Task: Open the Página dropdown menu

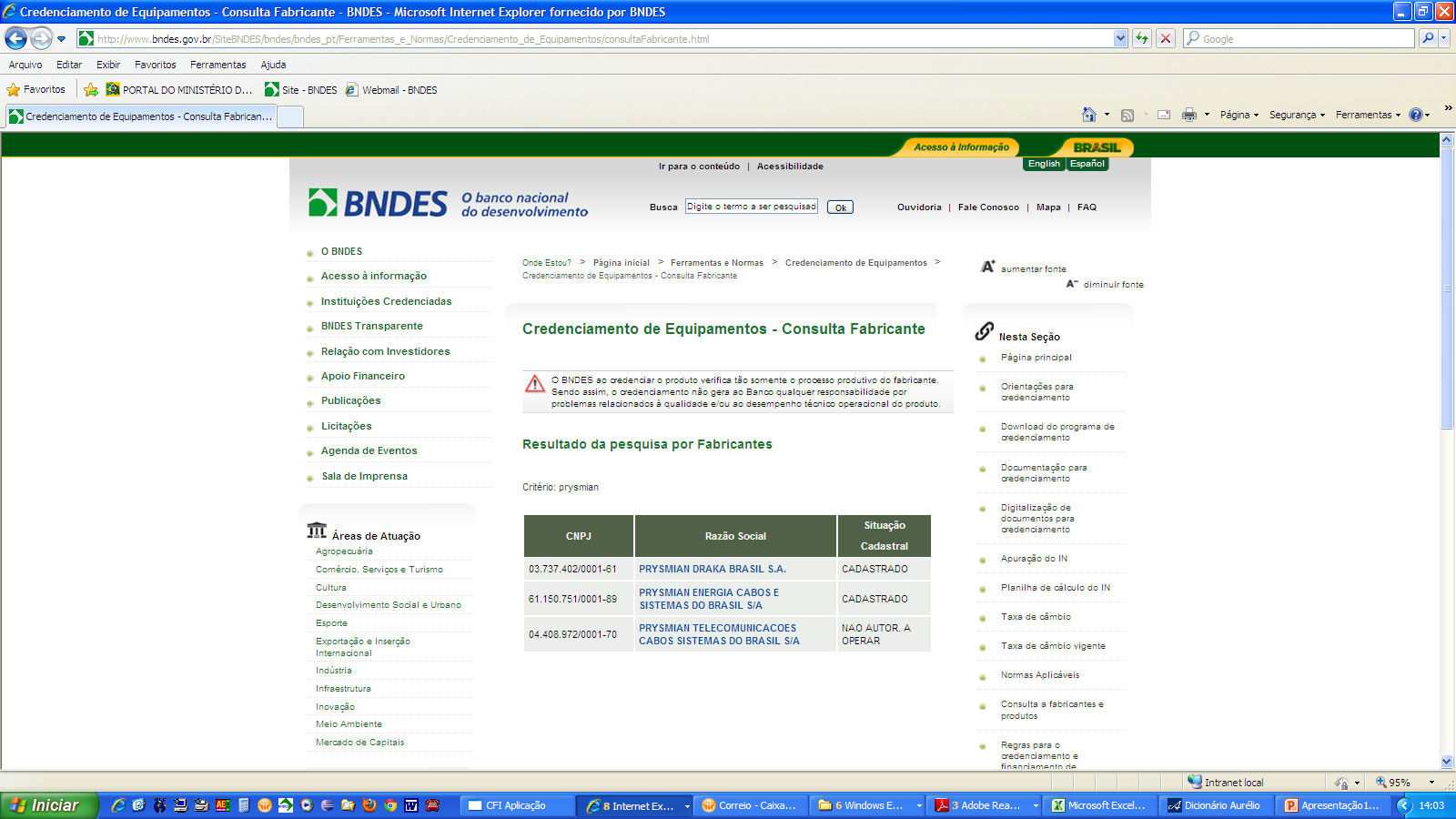Action: tap(1239, 115)
